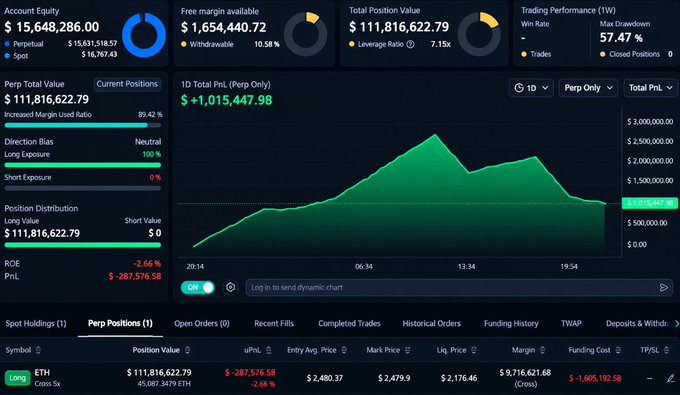
Task: Switch to Recent Fills tab
Action: click(x=274, y=323)
